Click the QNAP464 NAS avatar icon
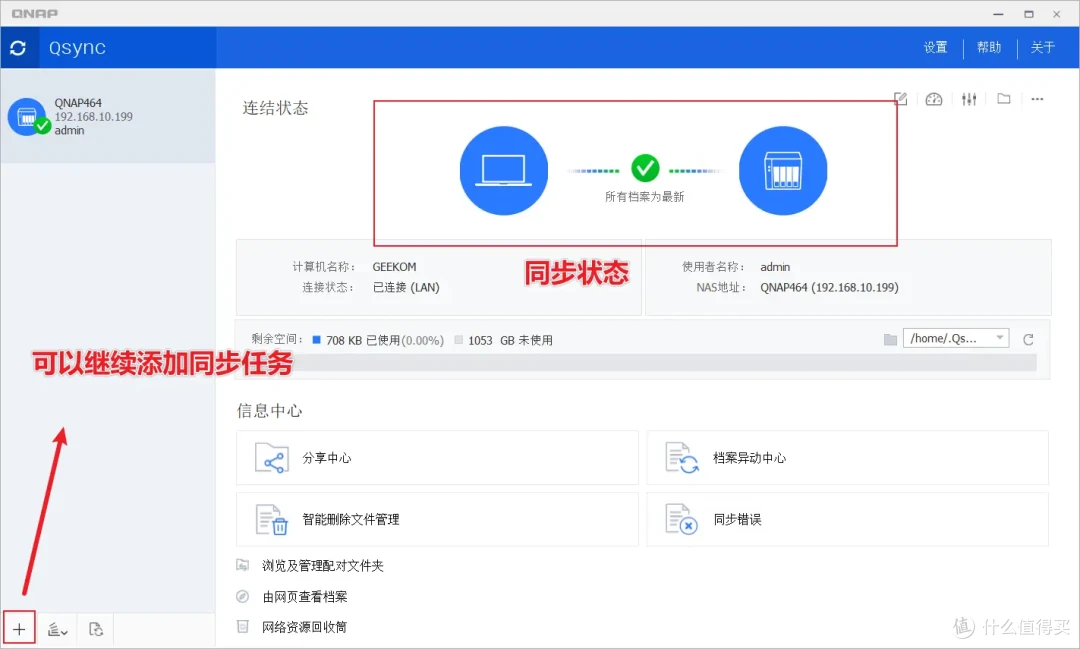1080x649 pixels. [28, 117]
